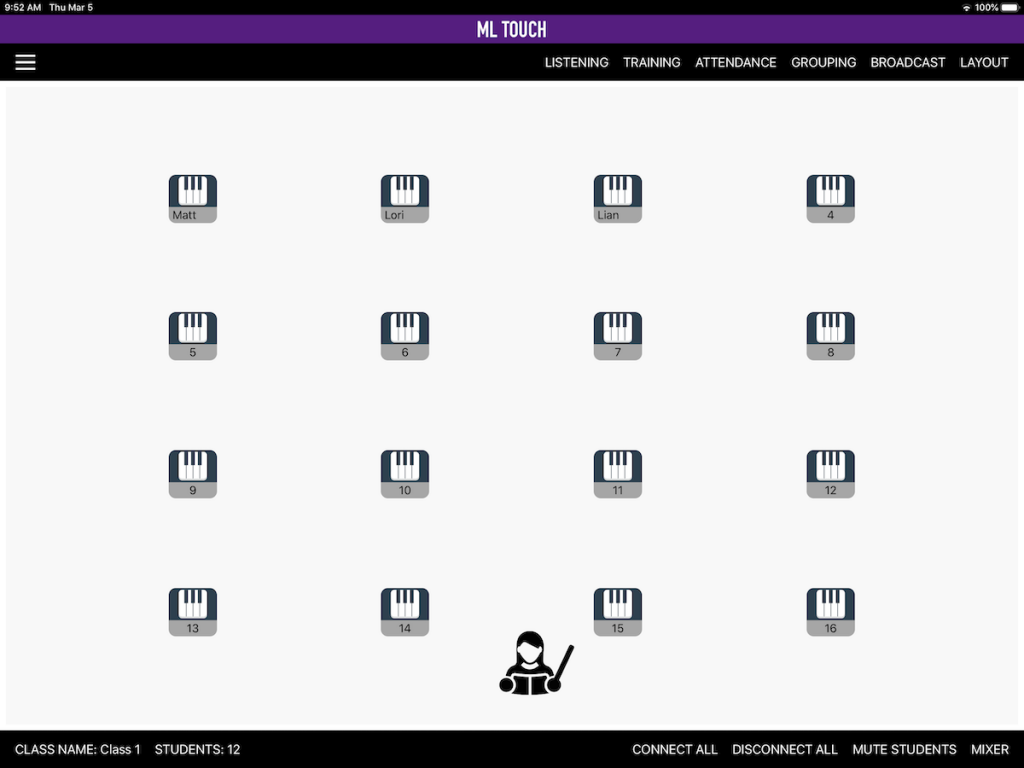Tap keyboard station 4
1024x768 pixels.
831,199
